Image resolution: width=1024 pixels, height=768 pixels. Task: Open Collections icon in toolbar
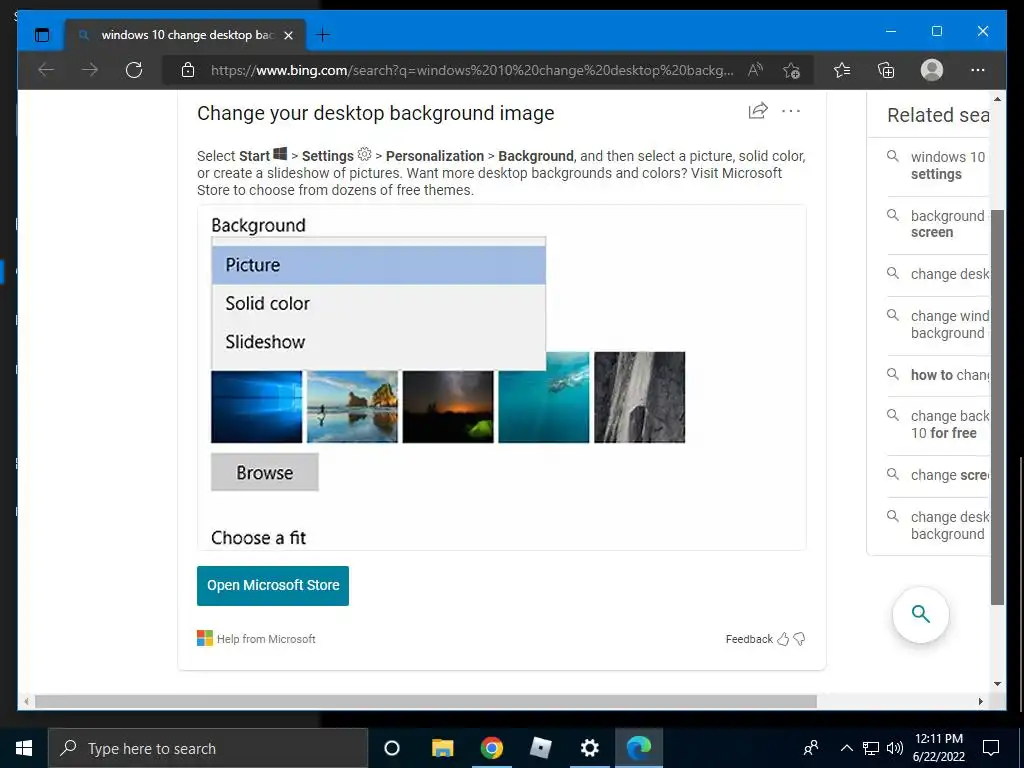click(x=886, y=70)
